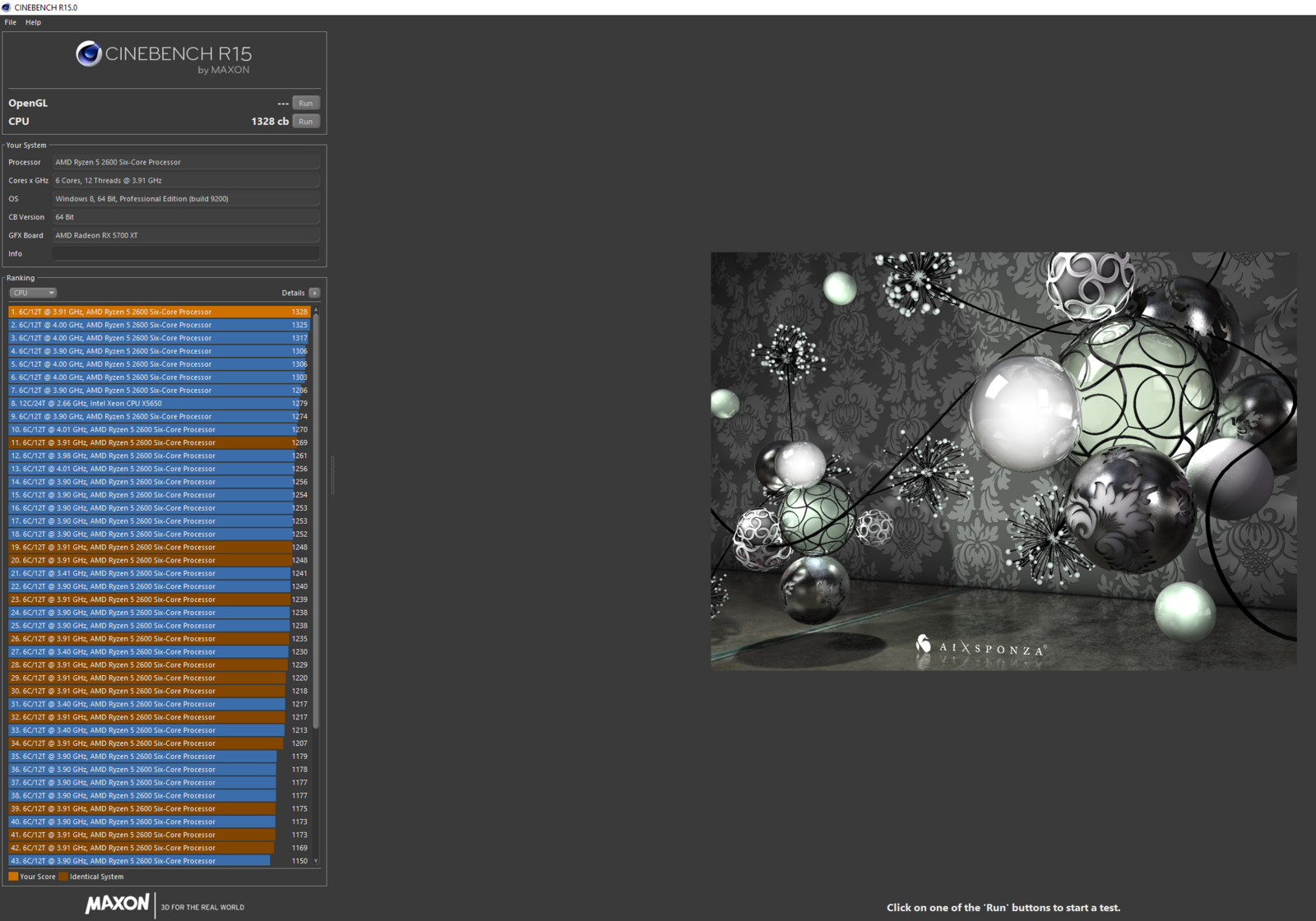Select ranking row 10 at 4.01 GHz, score 1270

point(159,429)
